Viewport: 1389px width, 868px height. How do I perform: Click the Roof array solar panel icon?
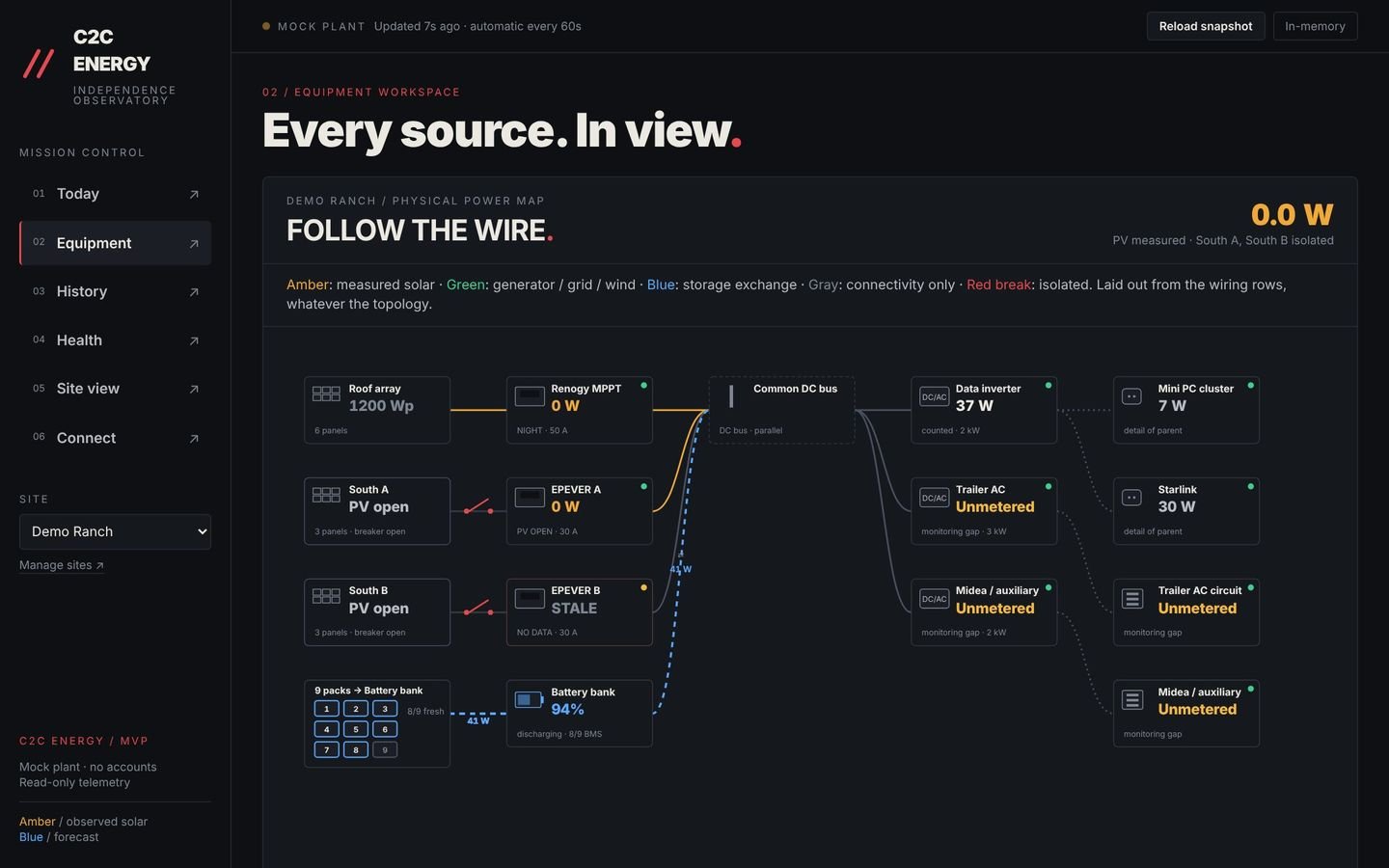[326, 393]
